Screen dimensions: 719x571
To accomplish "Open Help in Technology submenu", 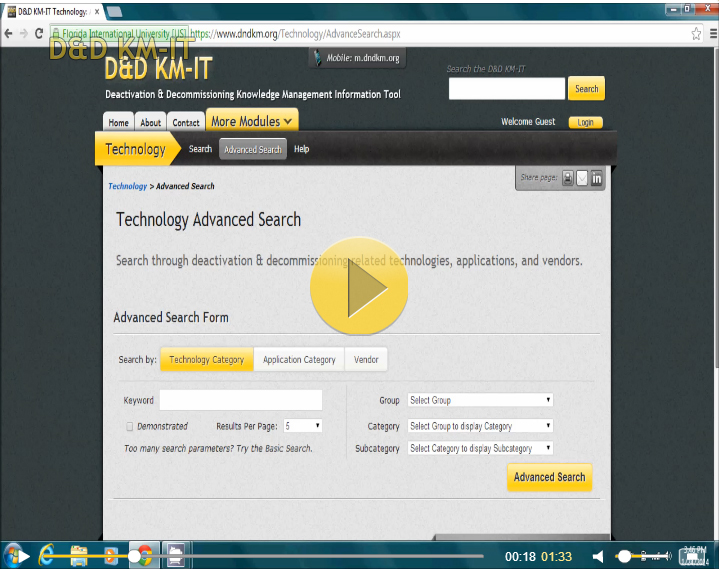I will click(x=301, y=149).
